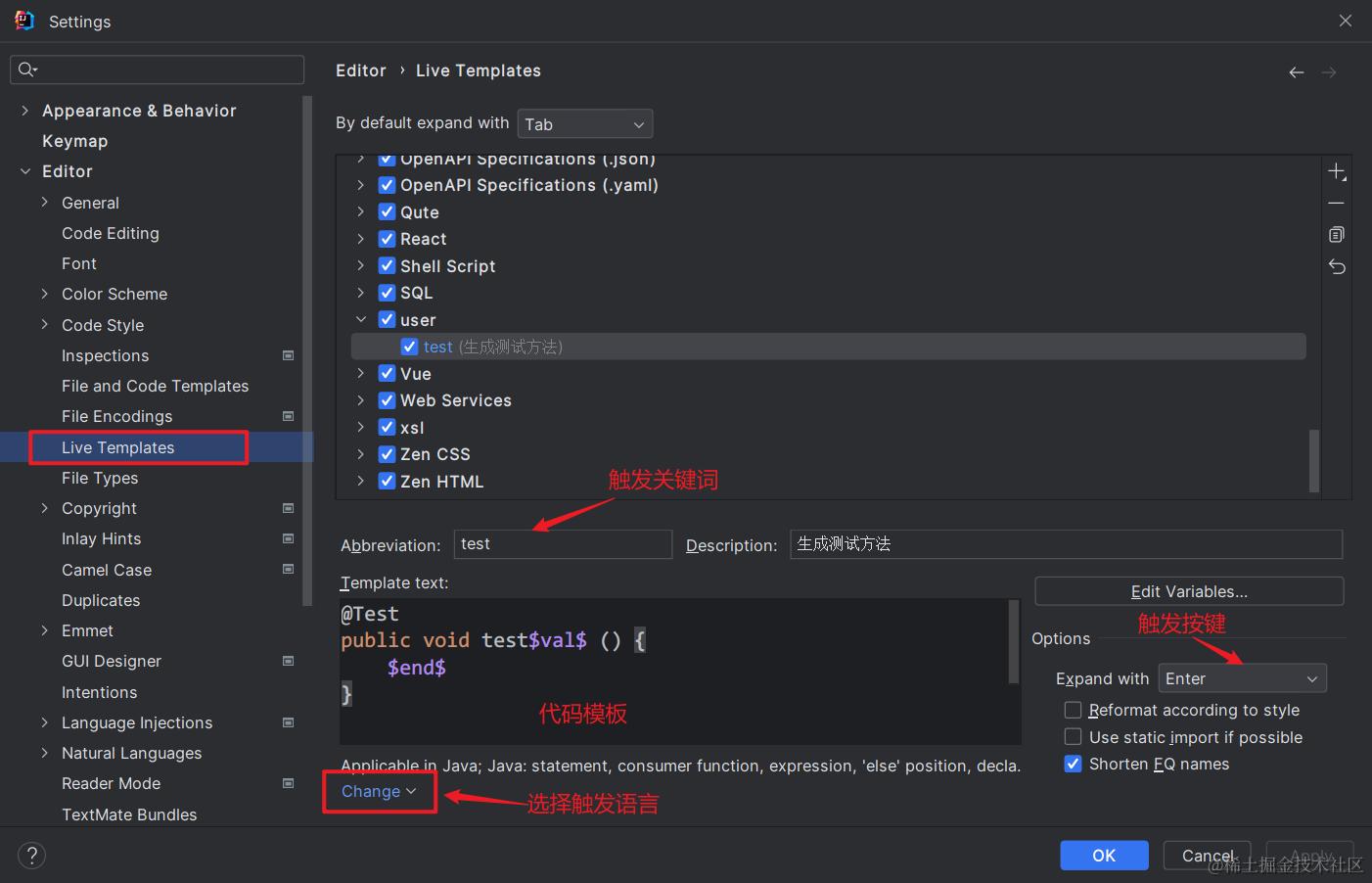Click the template list scrollbar thumb
This screenshot has width=1372, height=883.
coord(1314,460)
